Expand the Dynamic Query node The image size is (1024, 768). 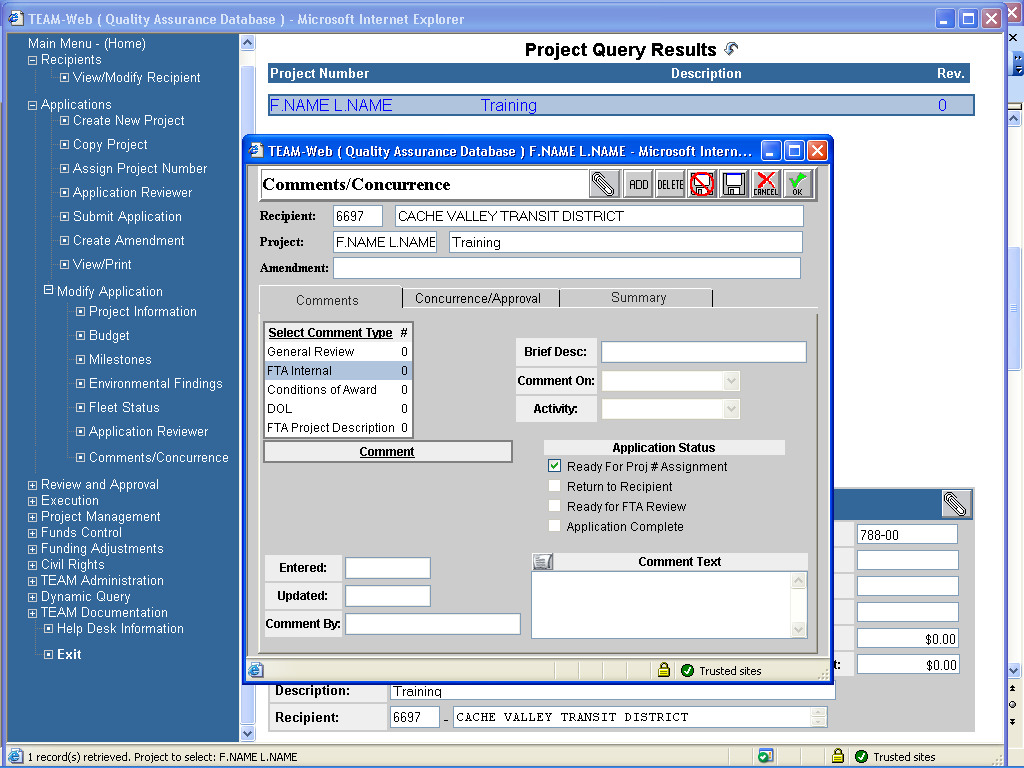[x=32, y=597]
